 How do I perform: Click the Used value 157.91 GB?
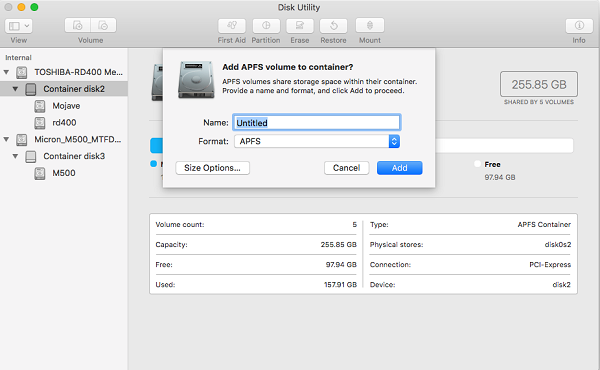pos(340,285)
